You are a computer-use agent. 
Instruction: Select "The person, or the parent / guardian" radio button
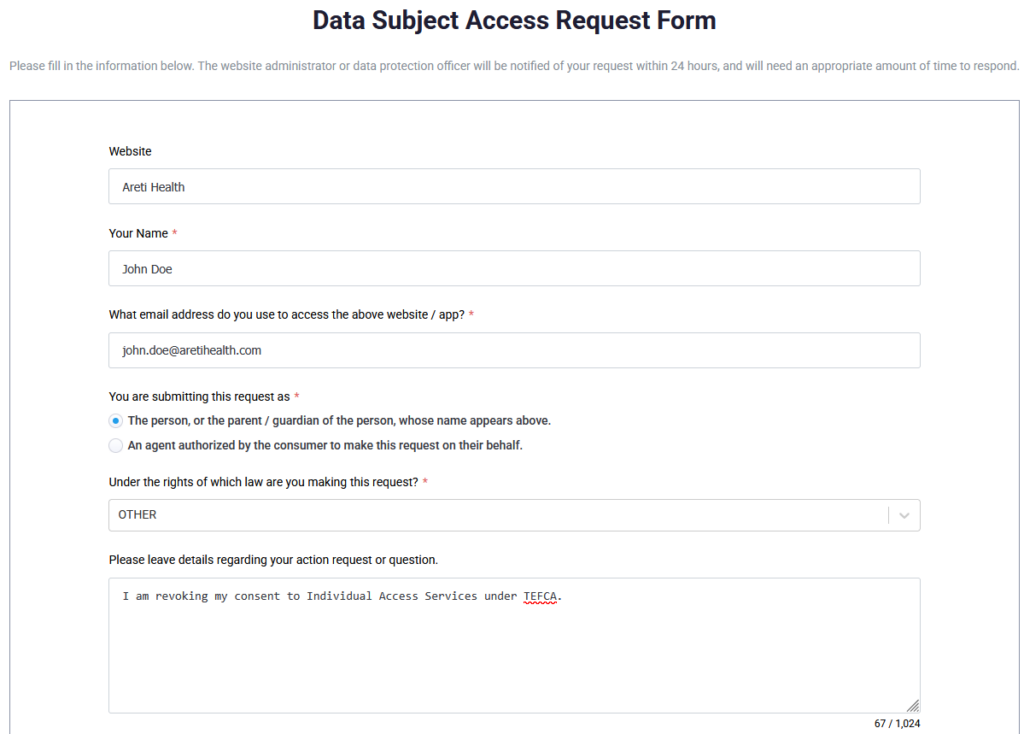[x=117, y=421]
